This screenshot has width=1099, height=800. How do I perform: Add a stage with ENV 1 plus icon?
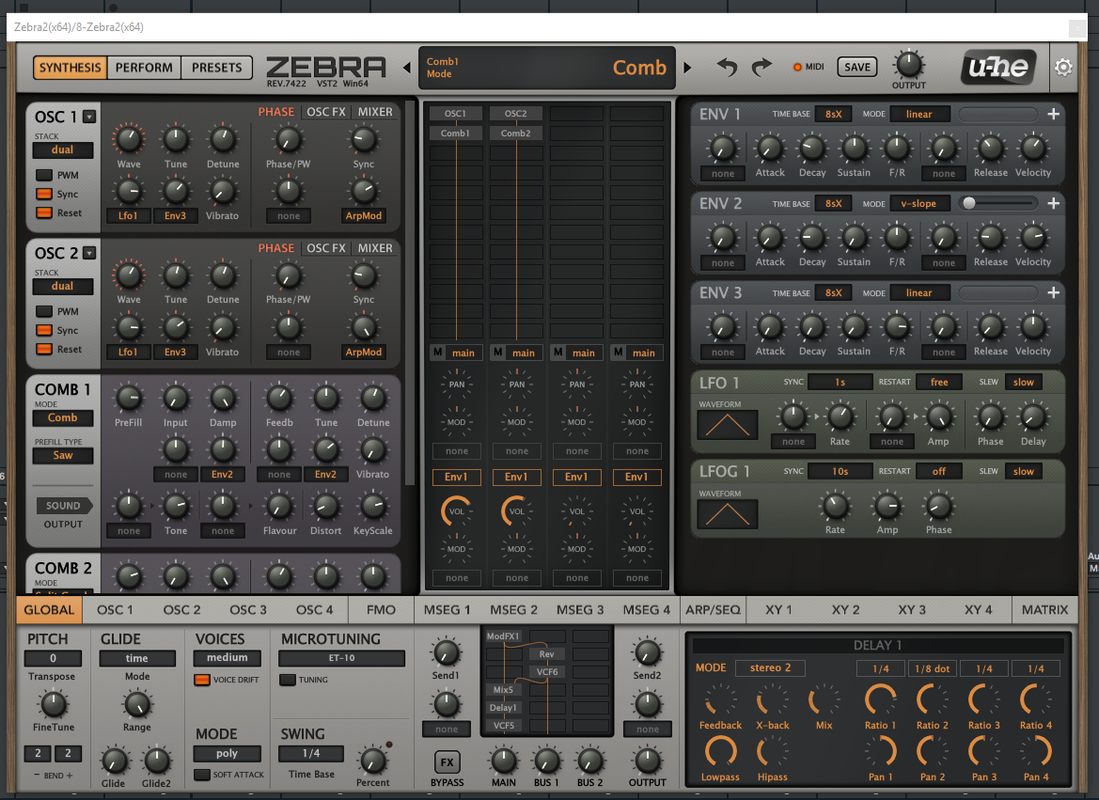pos(1053,114)
